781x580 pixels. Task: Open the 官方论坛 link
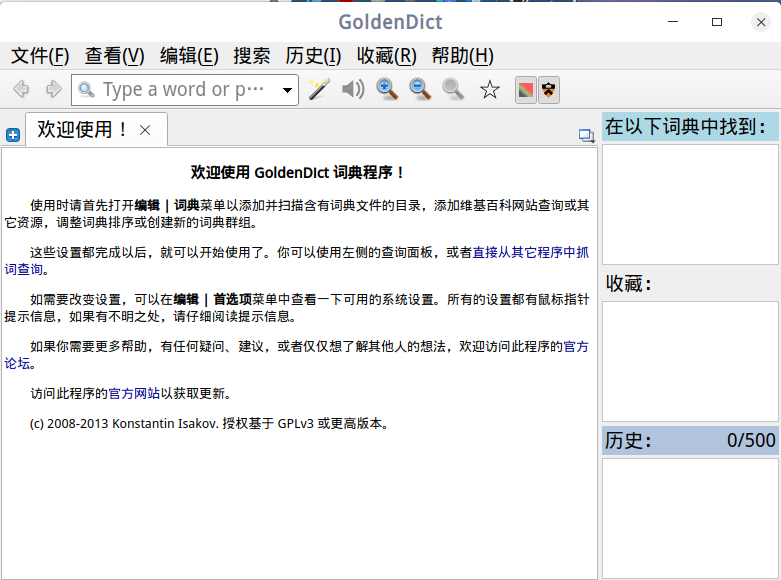(576, 346)
